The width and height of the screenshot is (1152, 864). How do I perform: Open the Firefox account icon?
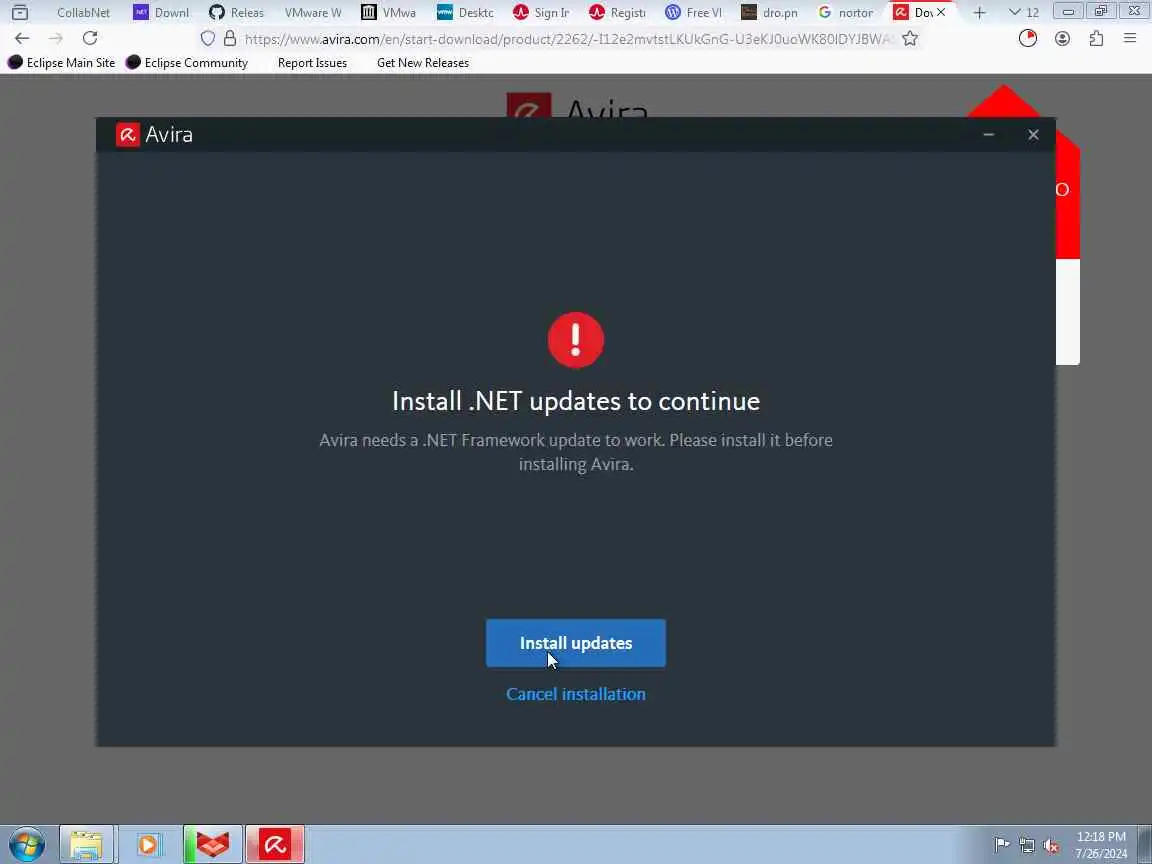tap(1062, 38)
